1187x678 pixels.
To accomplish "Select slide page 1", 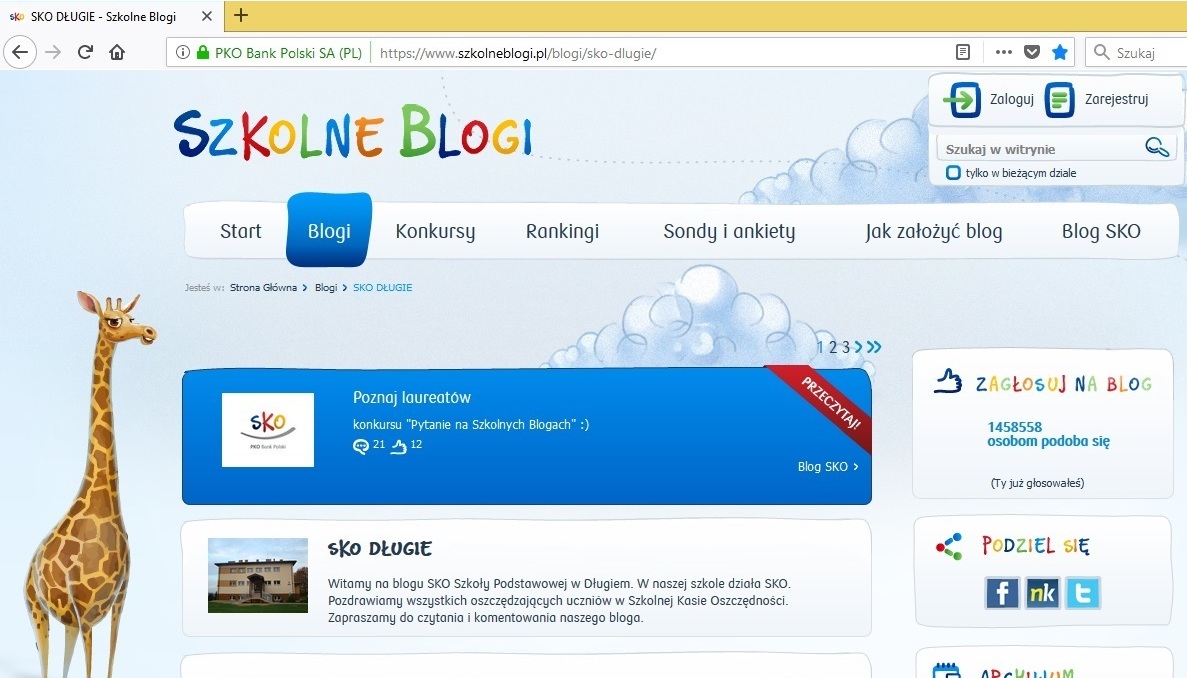I will [820, 347].
